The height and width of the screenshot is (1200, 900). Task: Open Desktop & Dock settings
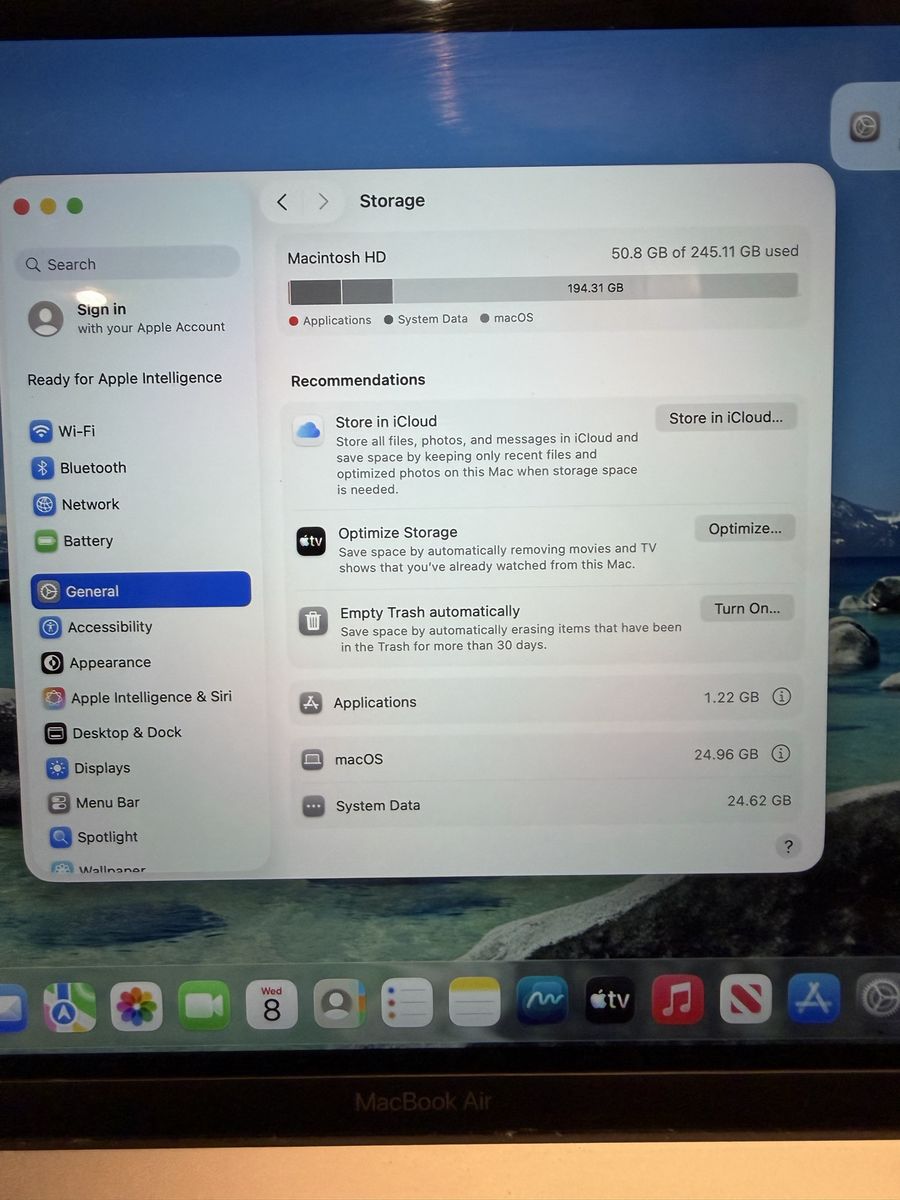click(x=126, y=733)
